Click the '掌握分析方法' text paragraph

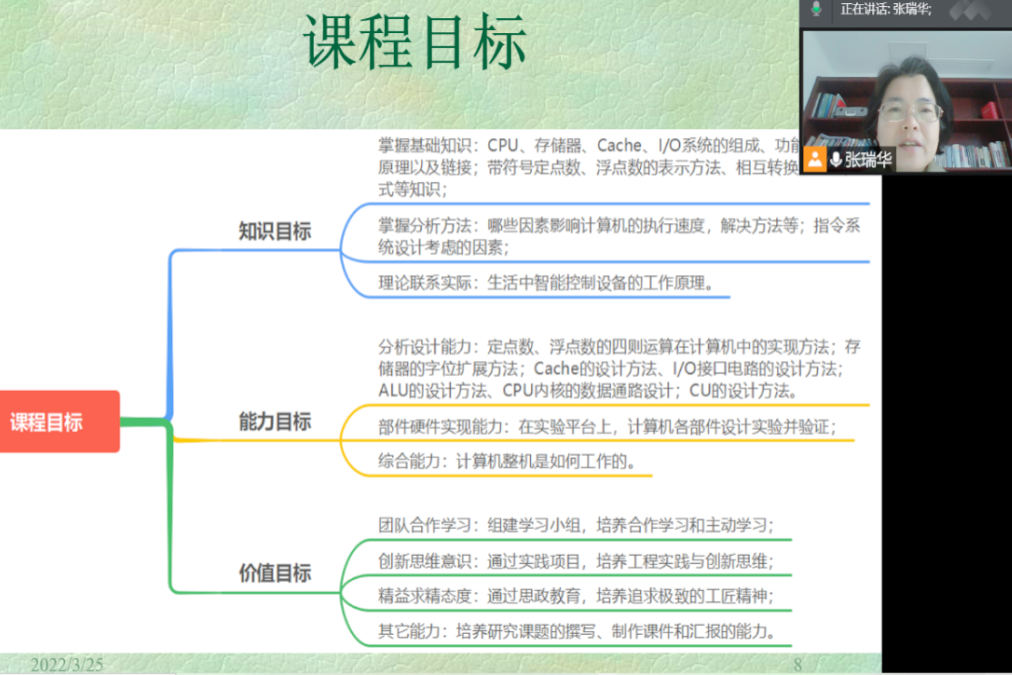(619, 236)
